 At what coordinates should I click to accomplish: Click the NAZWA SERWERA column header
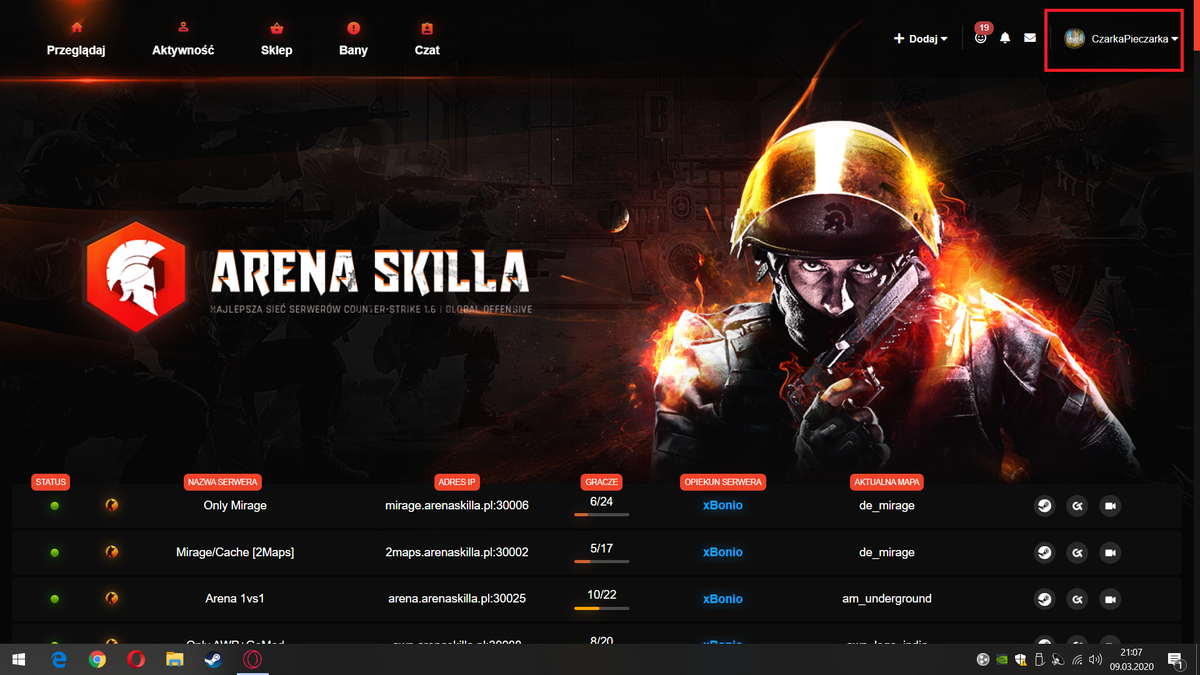[222, 482]
